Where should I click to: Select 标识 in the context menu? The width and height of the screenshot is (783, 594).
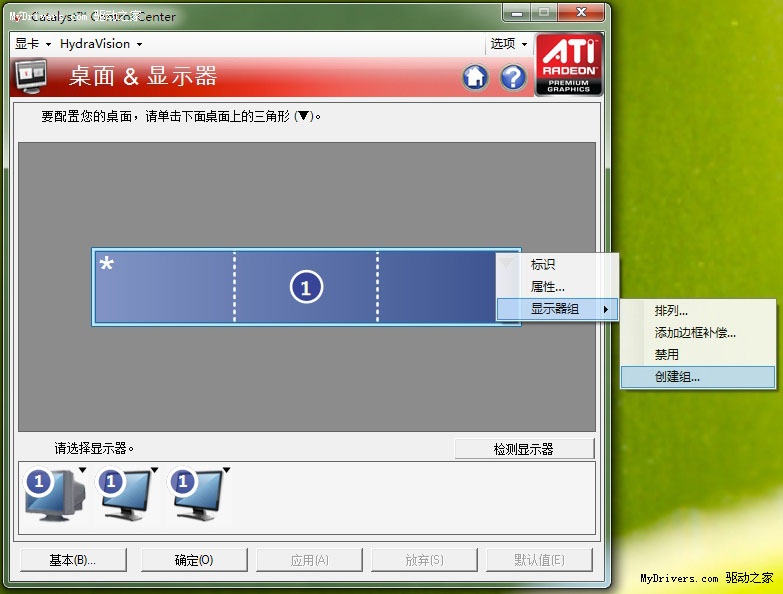(x=543, y=265)
